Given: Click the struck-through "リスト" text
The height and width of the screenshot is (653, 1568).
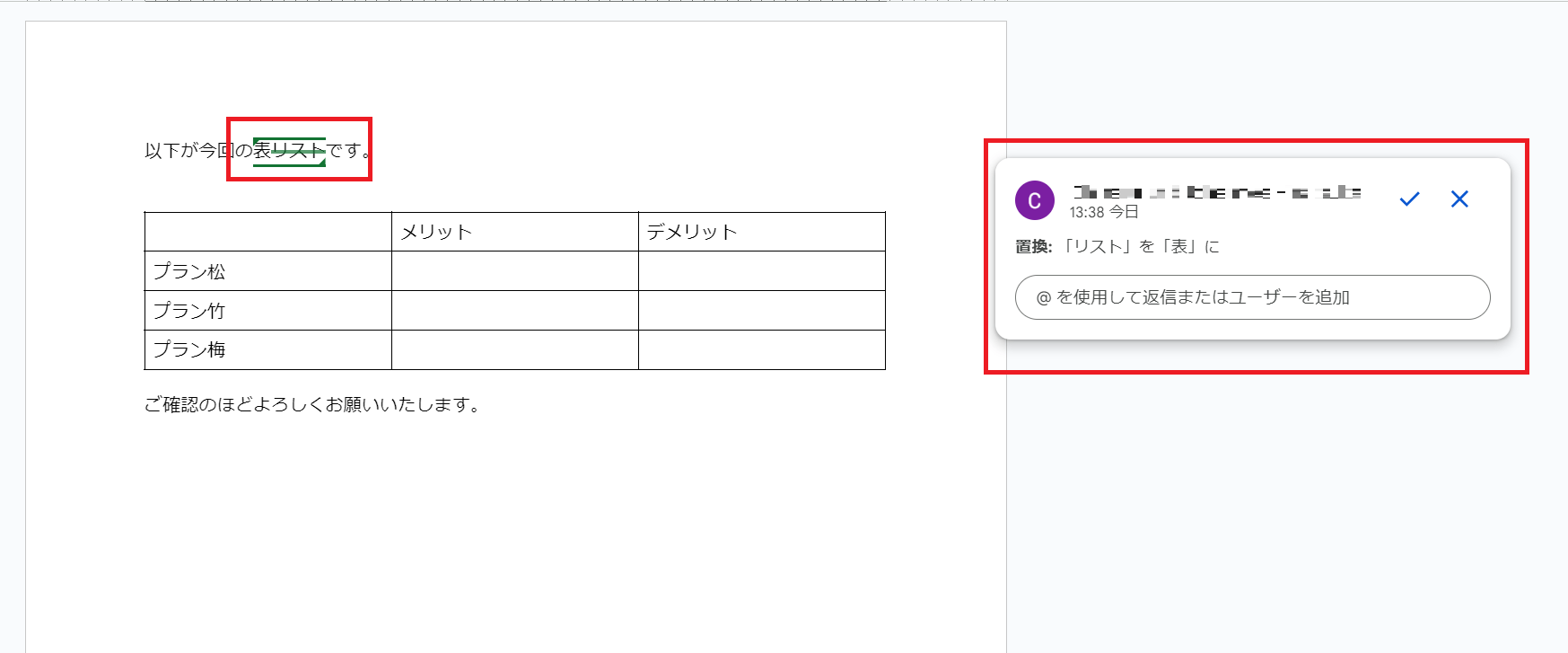Looking at the screenshot, I should click(299, 151).
